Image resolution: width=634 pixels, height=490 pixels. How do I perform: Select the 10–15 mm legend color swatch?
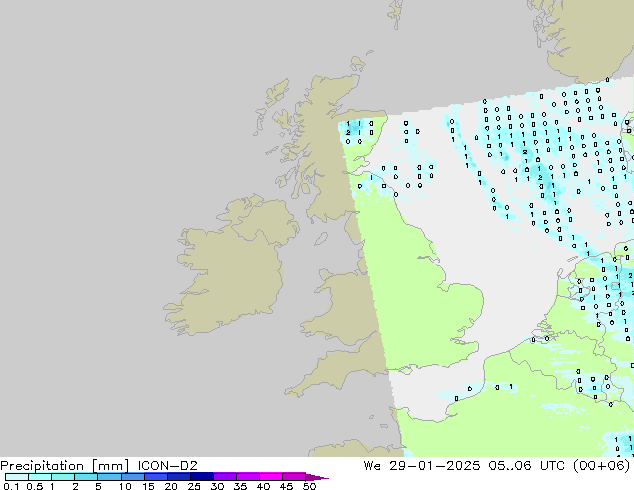tap(132, 477)
